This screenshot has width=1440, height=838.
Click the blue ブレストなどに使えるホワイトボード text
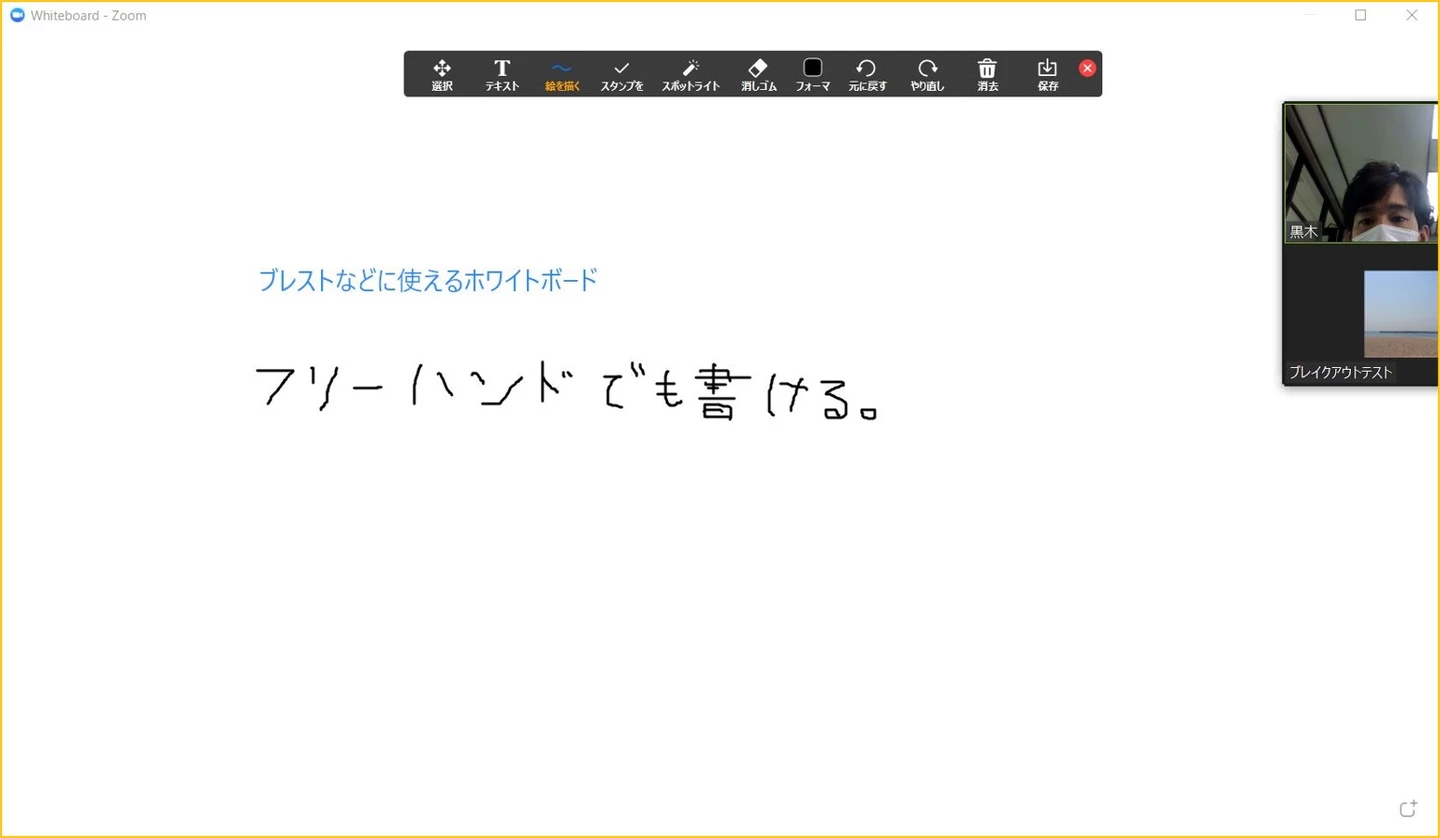(428, 280)
